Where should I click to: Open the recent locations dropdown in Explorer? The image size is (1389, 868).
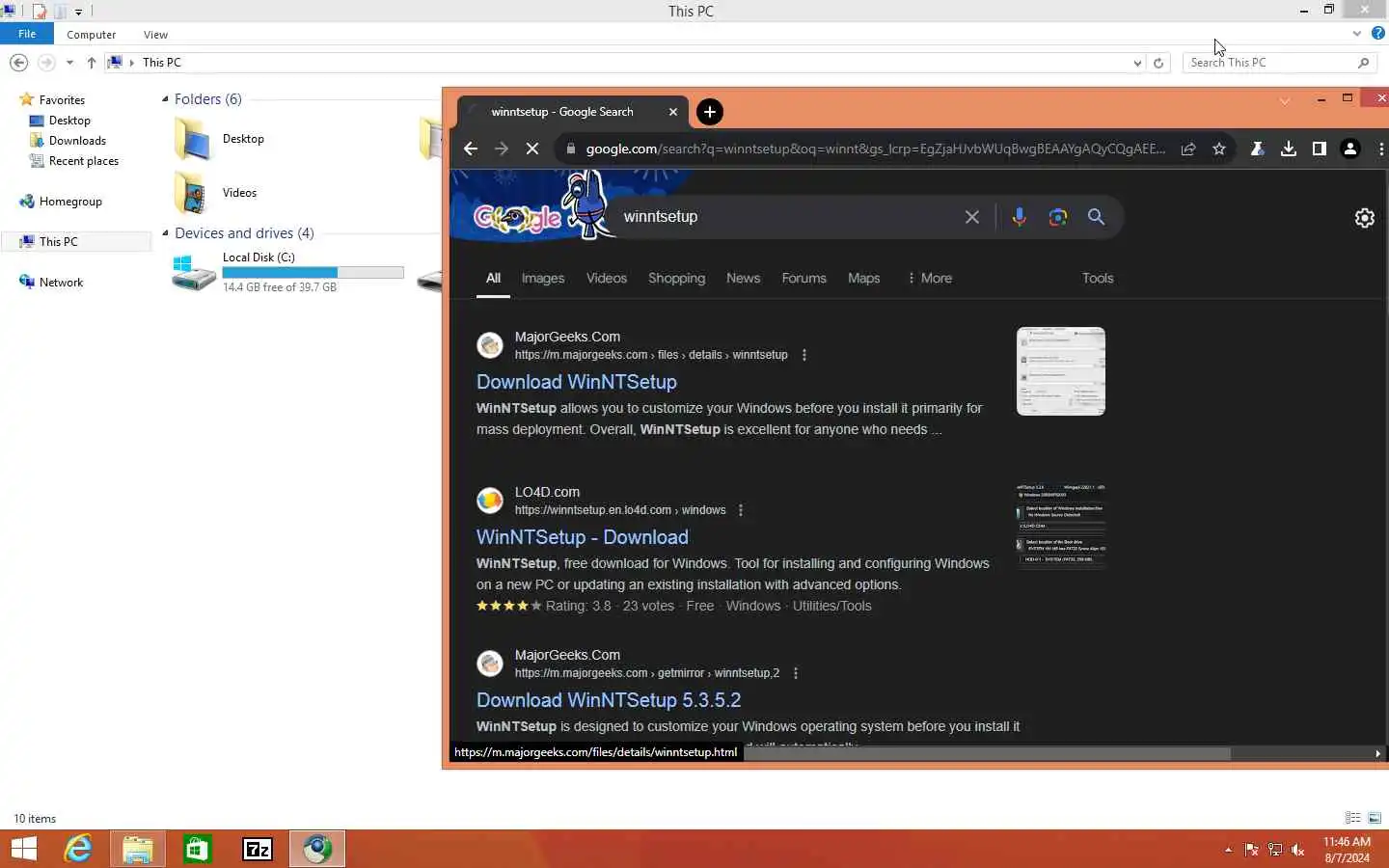point(69,63)
